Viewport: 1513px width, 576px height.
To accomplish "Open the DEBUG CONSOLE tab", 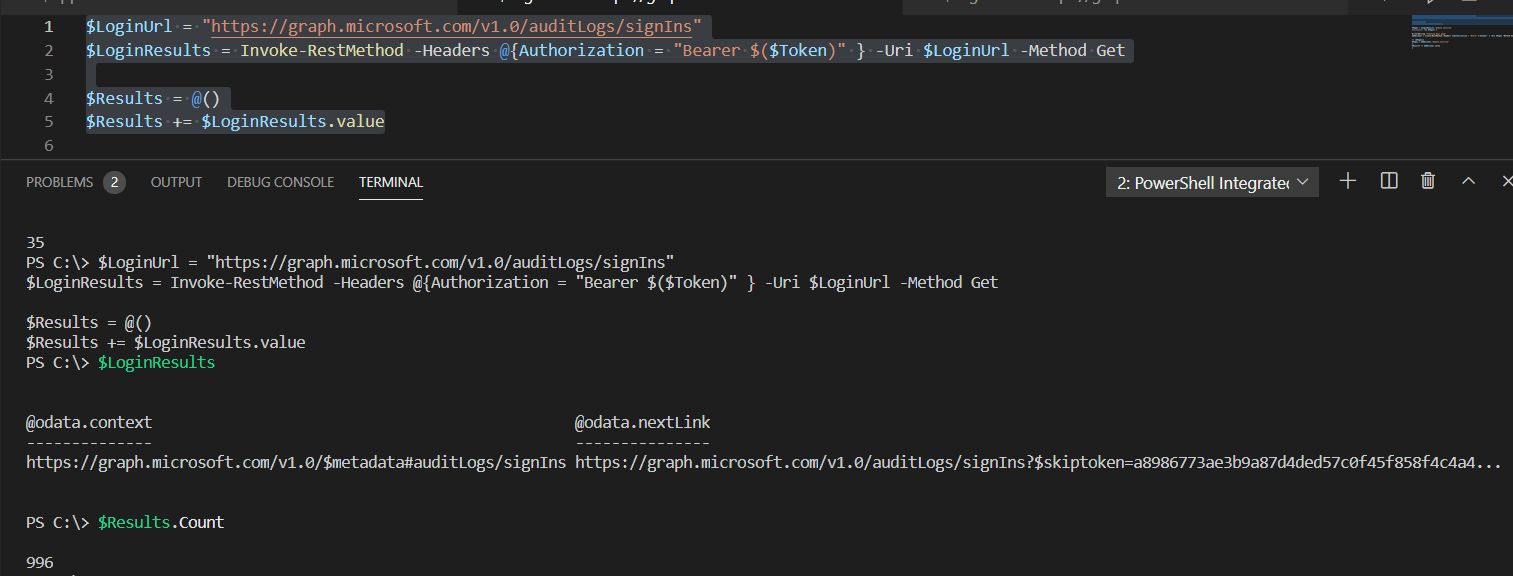I will [x=280, y=182].
